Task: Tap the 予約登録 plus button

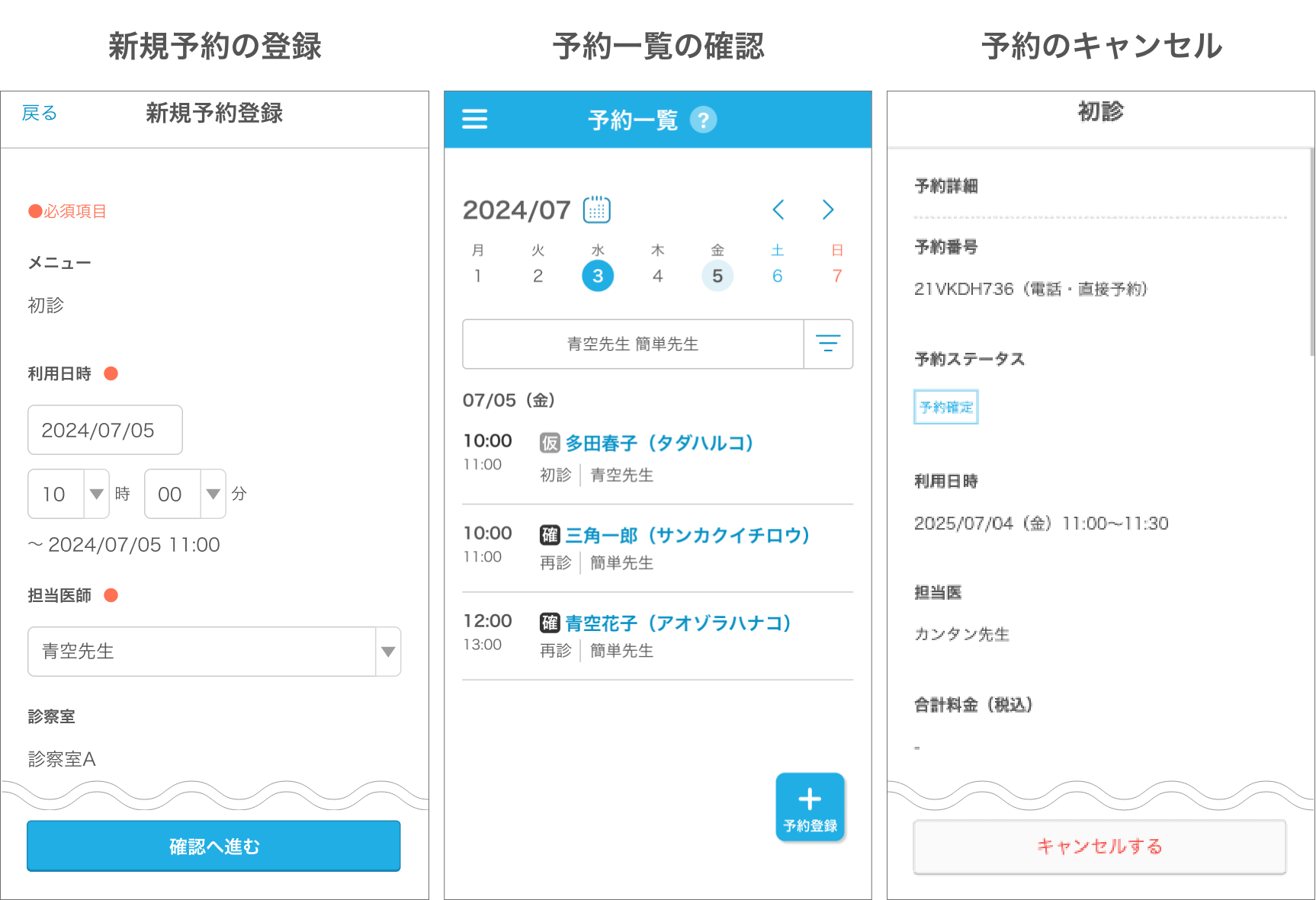Action: point(810,807)
